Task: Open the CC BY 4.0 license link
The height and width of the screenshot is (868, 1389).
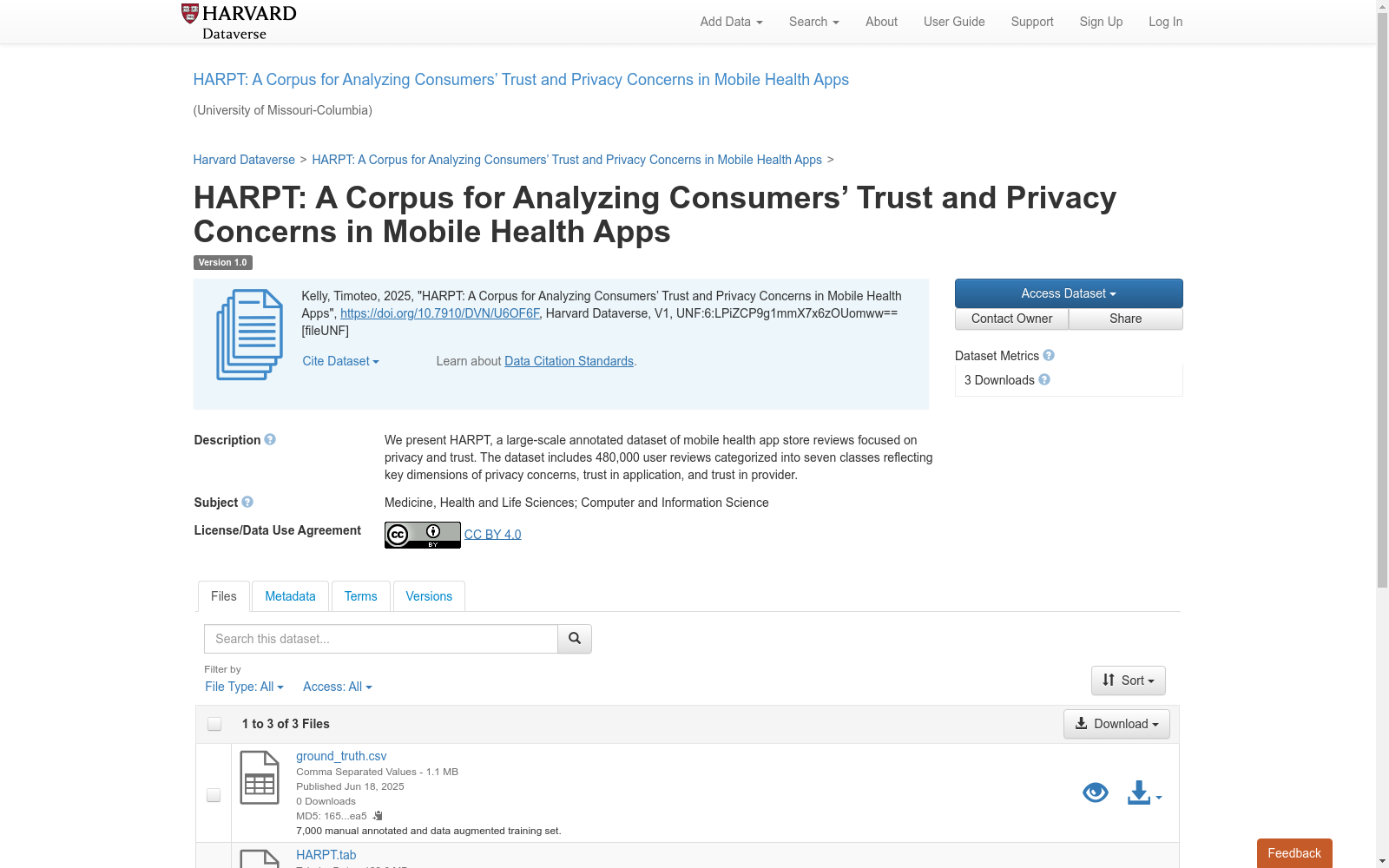Action: click(x=492, y=535)
